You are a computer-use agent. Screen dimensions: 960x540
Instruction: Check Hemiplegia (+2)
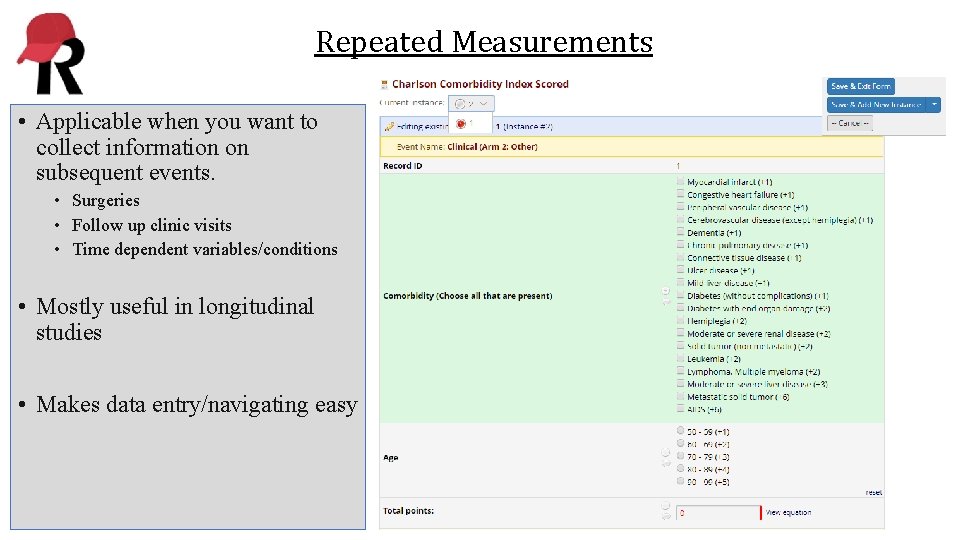click(680, 320)
